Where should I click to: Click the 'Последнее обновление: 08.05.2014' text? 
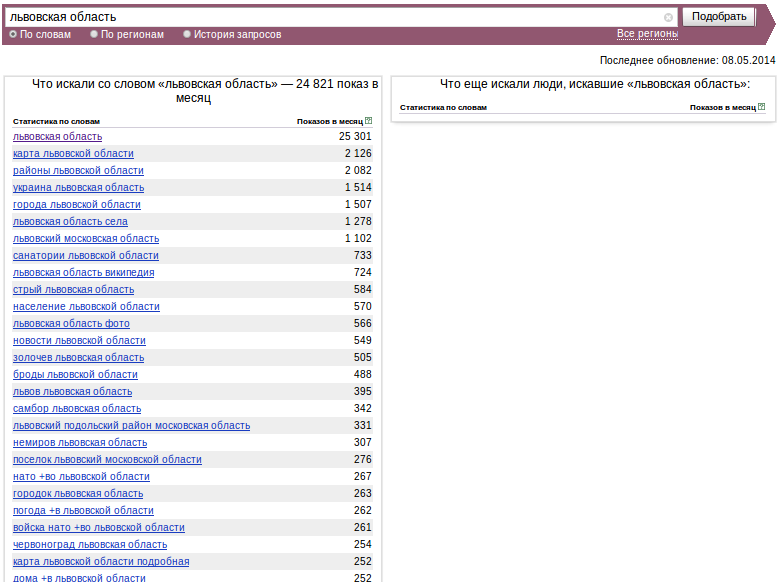point(688,60)
